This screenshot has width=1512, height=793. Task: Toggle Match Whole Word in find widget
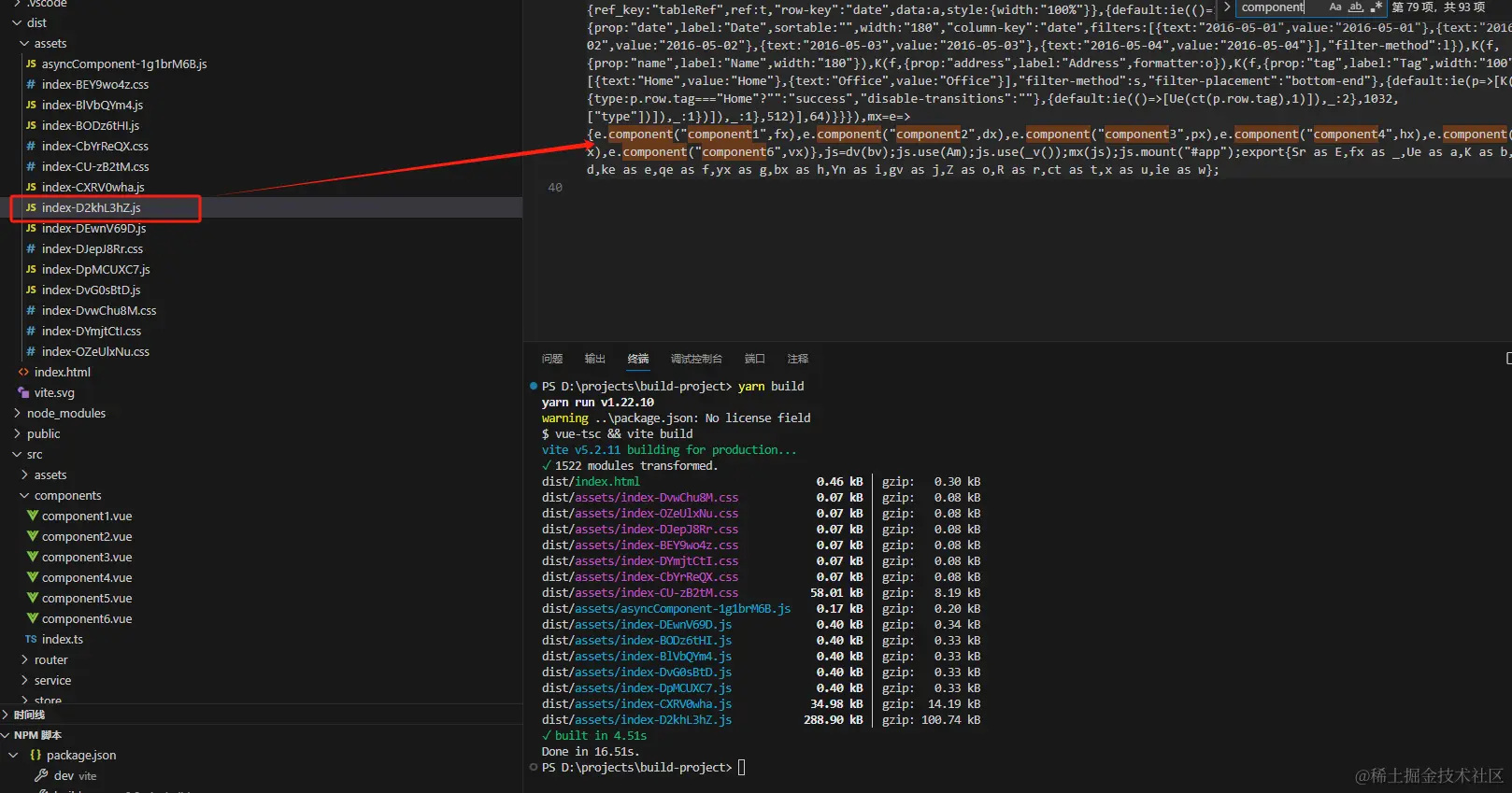click(x=1356, y=7)
